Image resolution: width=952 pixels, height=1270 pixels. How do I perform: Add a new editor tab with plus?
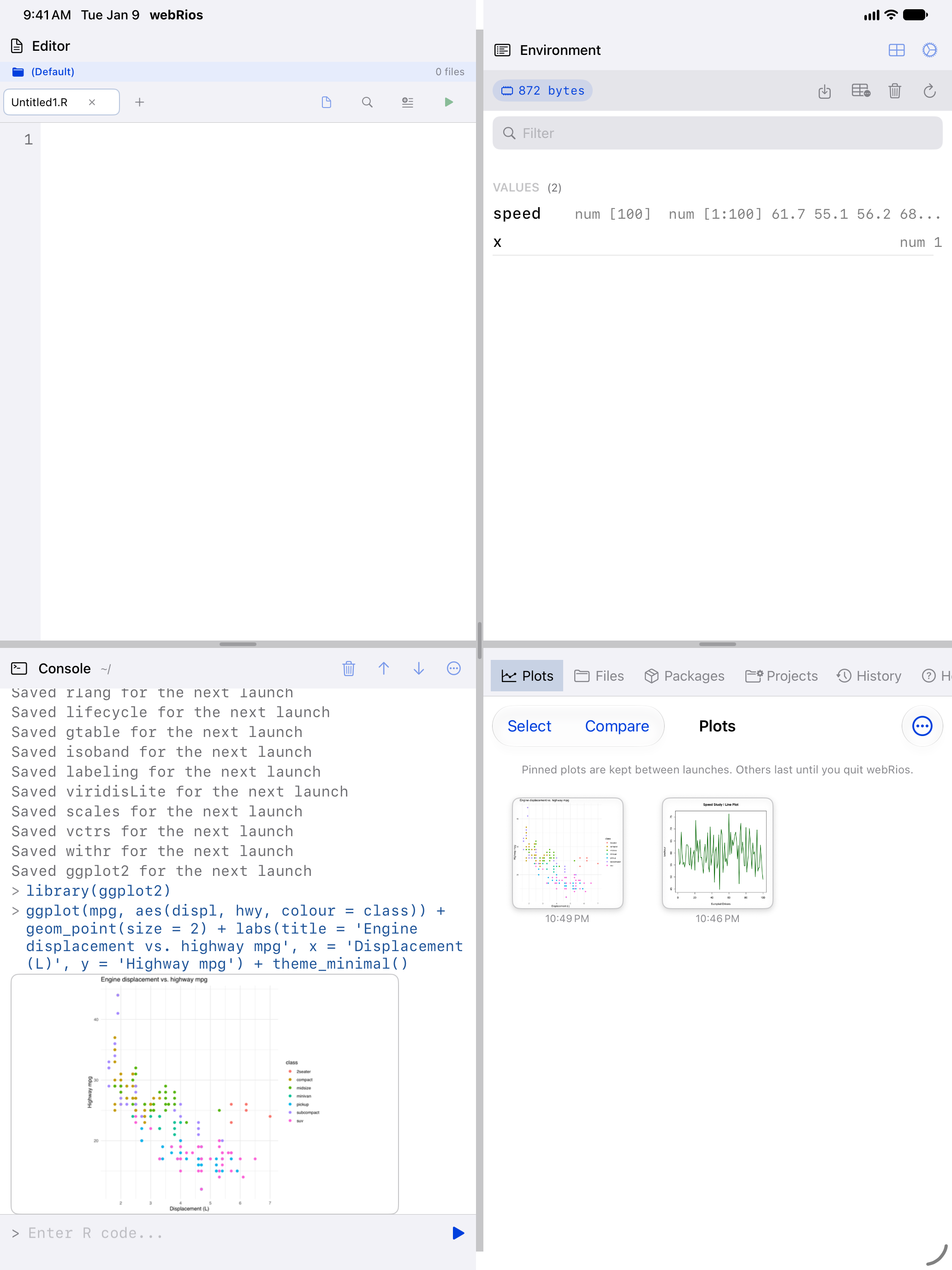(139, 102)
